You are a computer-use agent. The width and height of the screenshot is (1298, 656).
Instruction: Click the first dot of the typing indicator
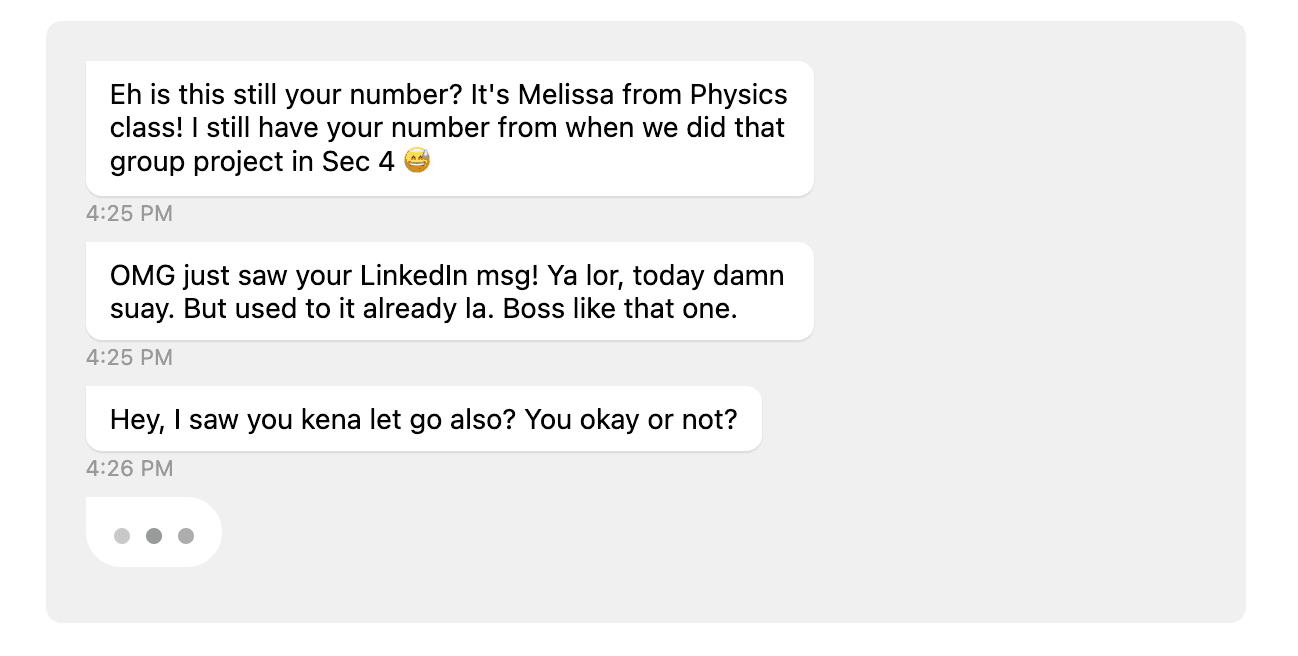(122, 536)
